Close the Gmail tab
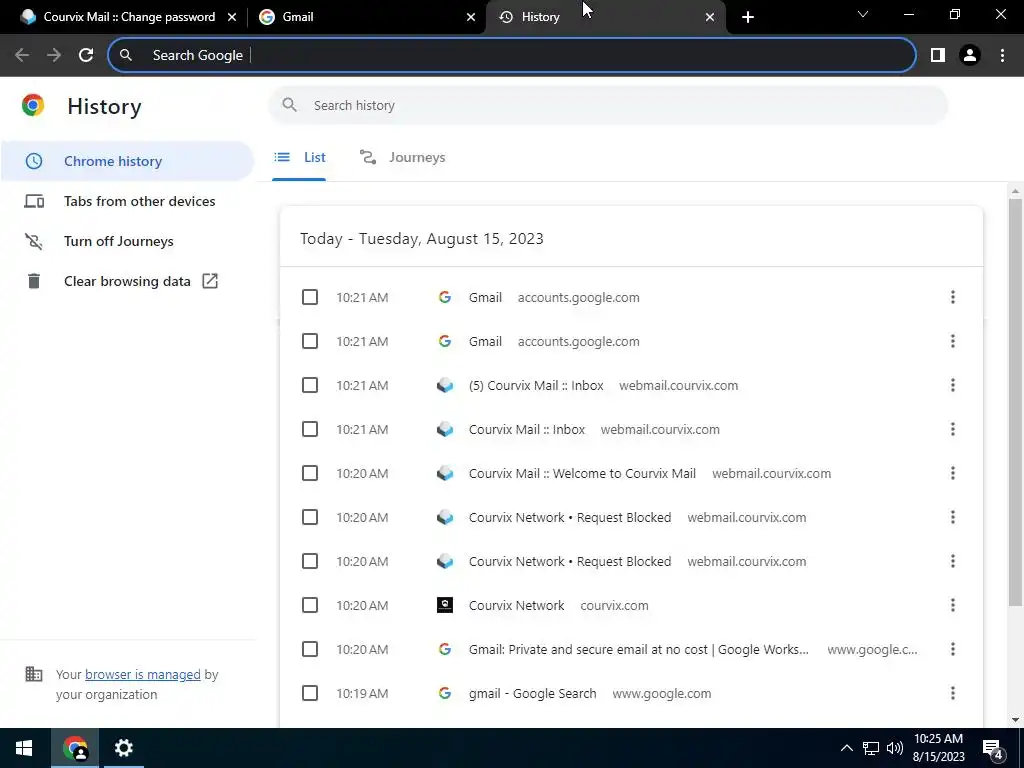The height and width of the screenshot is (768, 1024). click(x=471, y=17)
